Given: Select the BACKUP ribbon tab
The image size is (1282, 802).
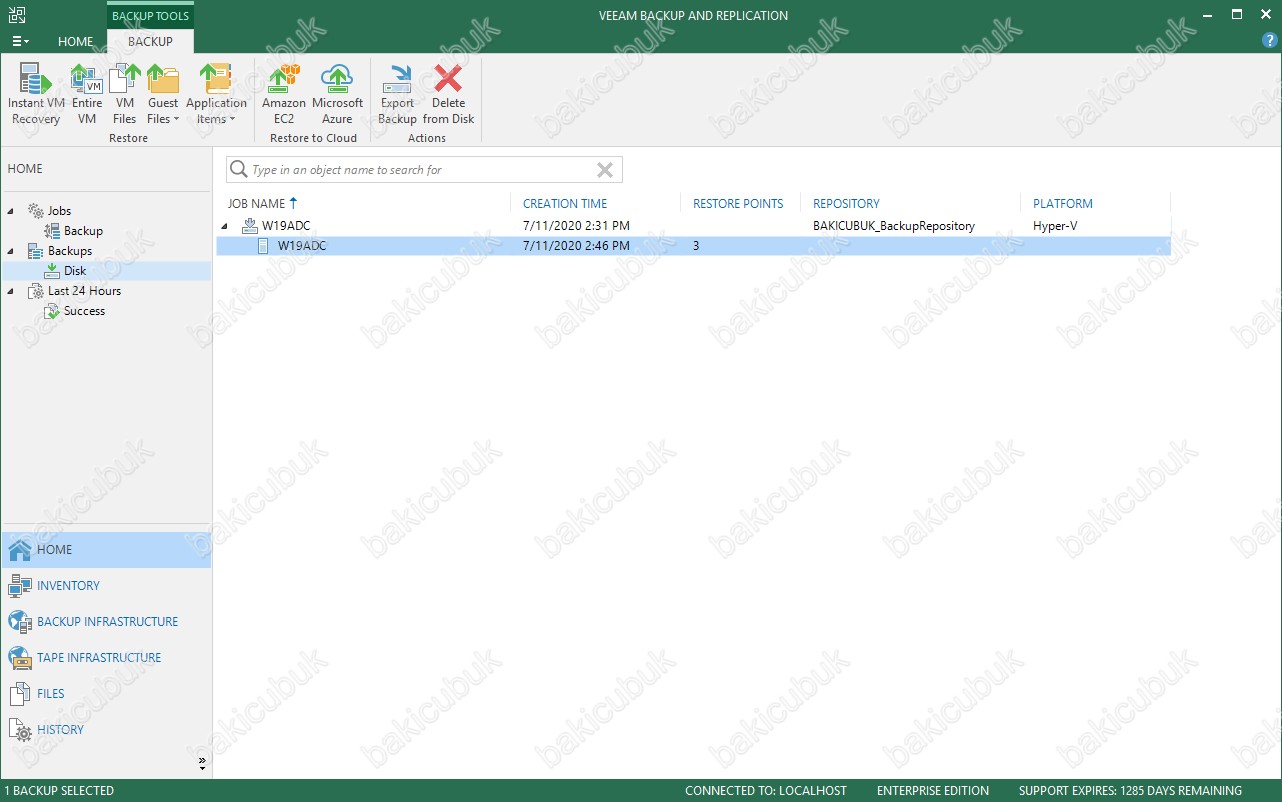Looking at the screenshot, I should coord(150,41).
